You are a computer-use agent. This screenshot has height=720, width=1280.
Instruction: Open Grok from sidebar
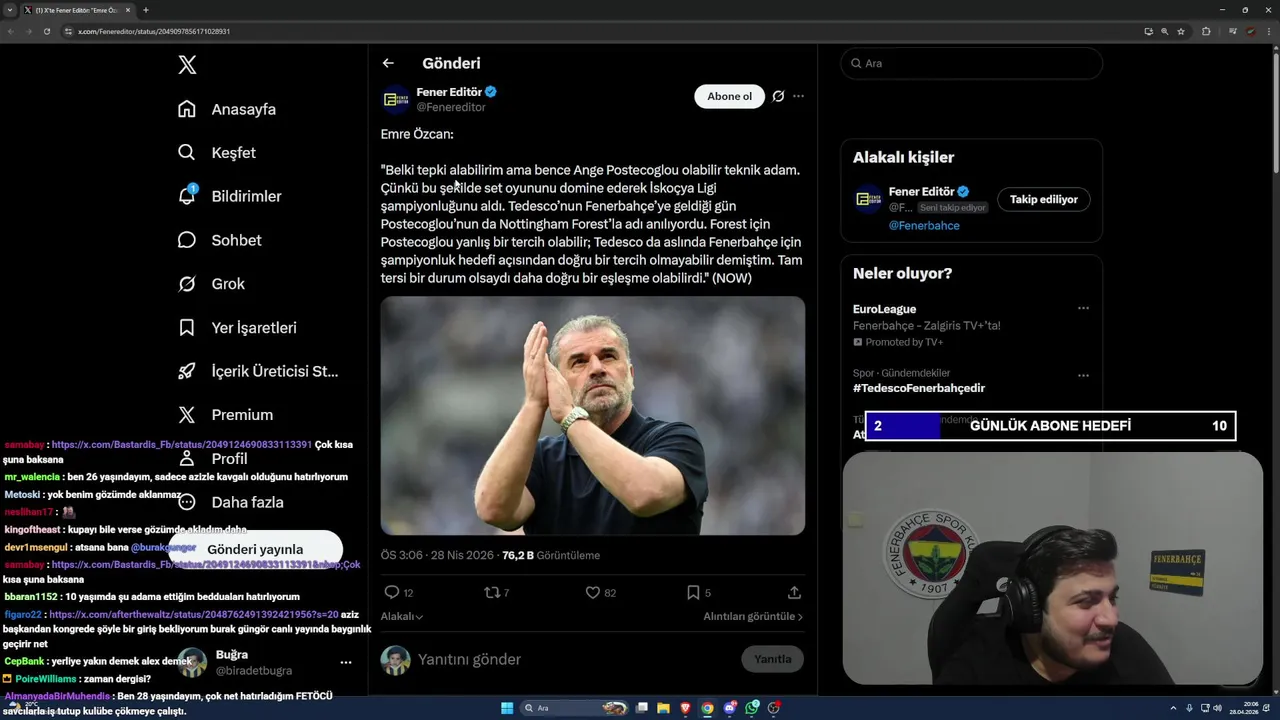(x=211, y=284)
